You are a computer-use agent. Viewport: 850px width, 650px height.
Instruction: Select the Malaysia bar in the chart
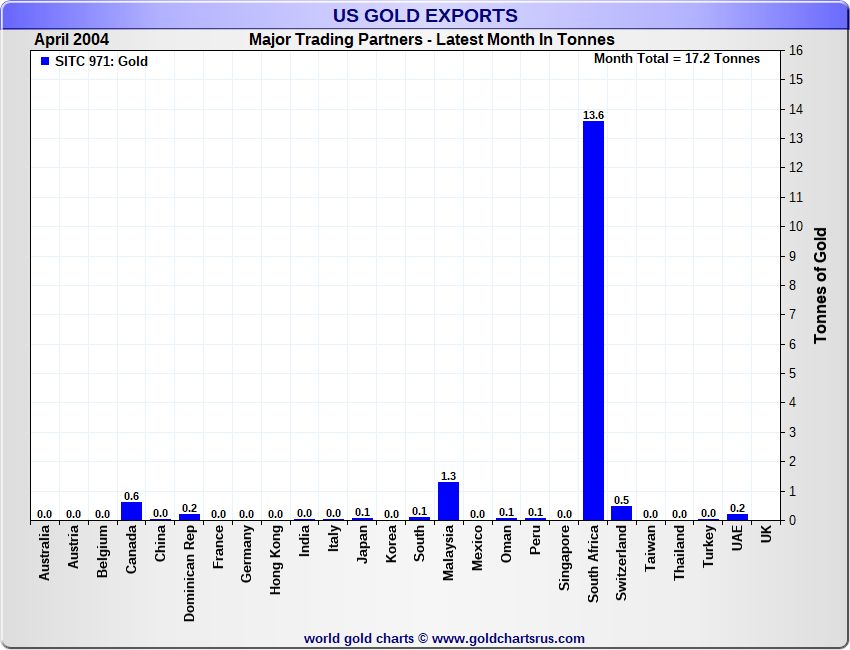(x=448, y=501)
